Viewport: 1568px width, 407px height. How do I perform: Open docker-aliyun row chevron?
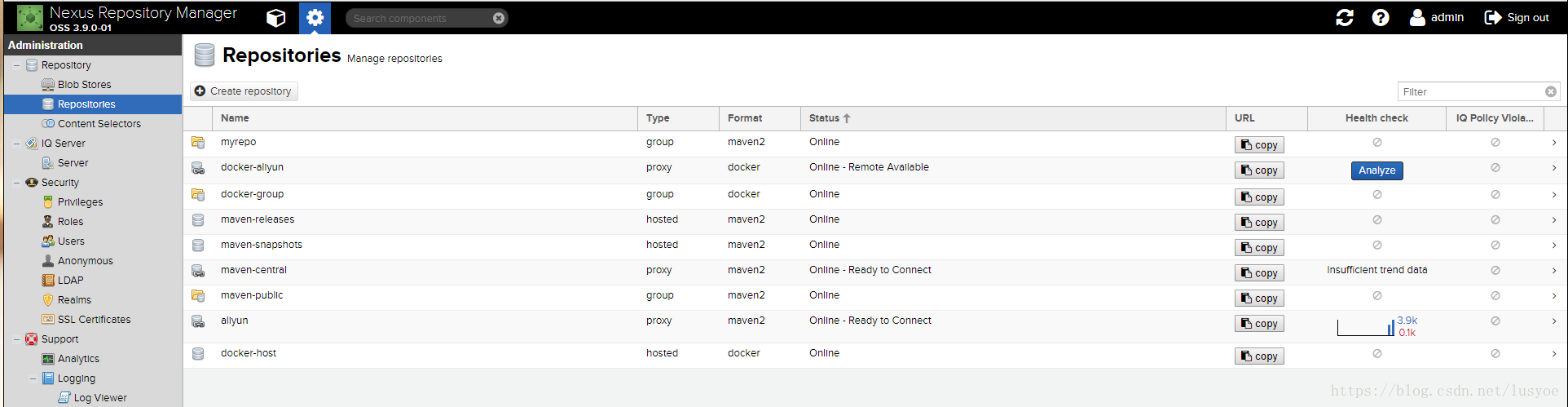[x=1554, y=168]
